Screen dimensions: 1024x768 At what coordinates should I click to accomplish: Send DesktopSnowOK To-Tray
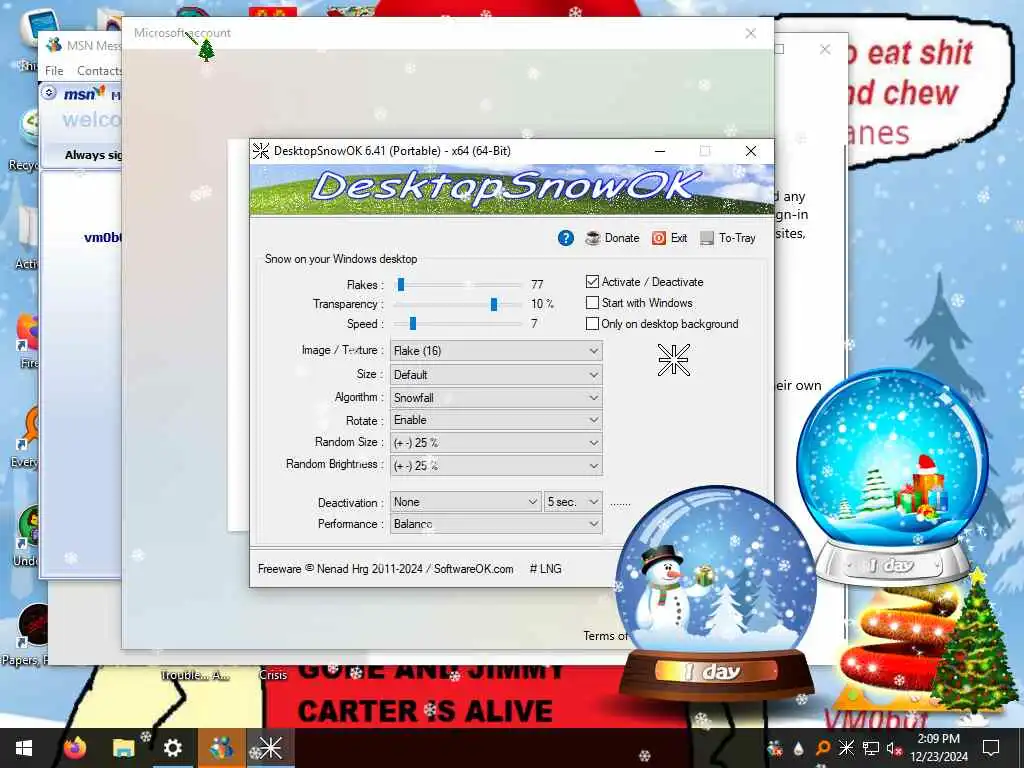[x=728, y=238]
